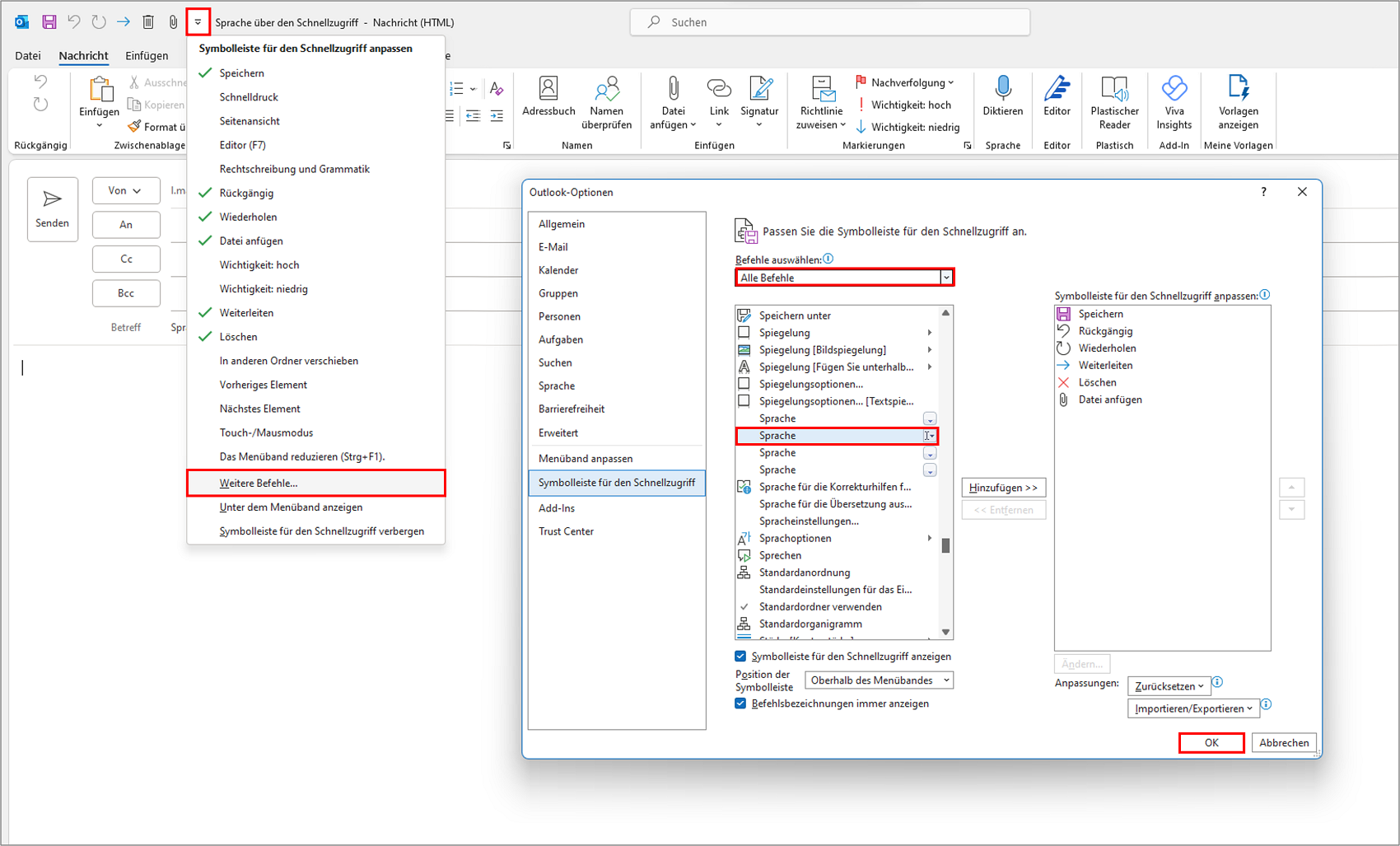
Task: Click the command list vertical scrollbar thumb
Action: [x=945, y=545]
